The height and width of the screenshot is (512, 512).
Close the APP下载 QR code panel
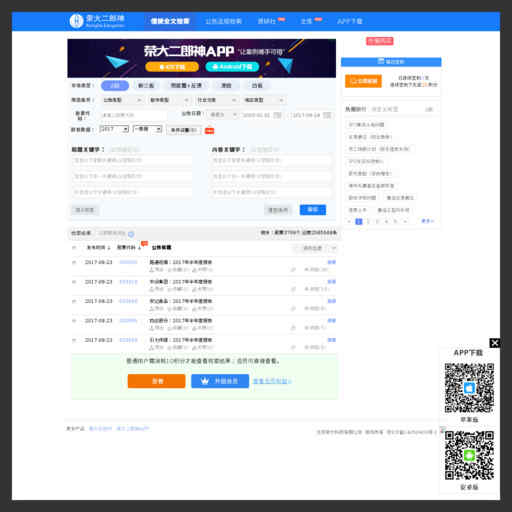pos(495,343)
